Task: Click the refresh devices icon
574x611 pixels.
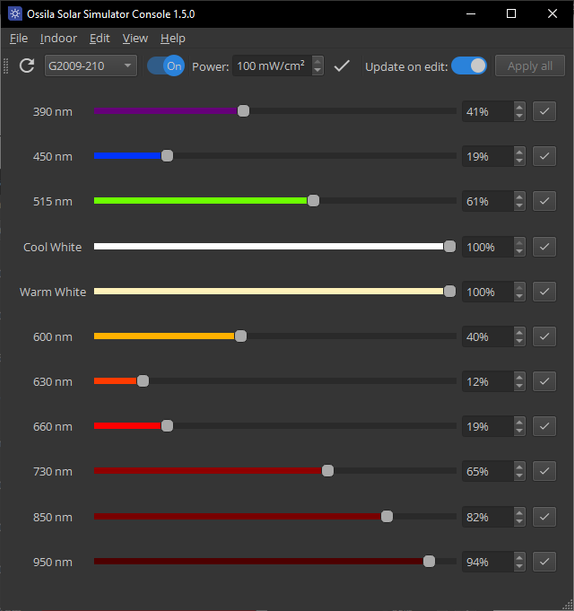Action: (26, 66)
